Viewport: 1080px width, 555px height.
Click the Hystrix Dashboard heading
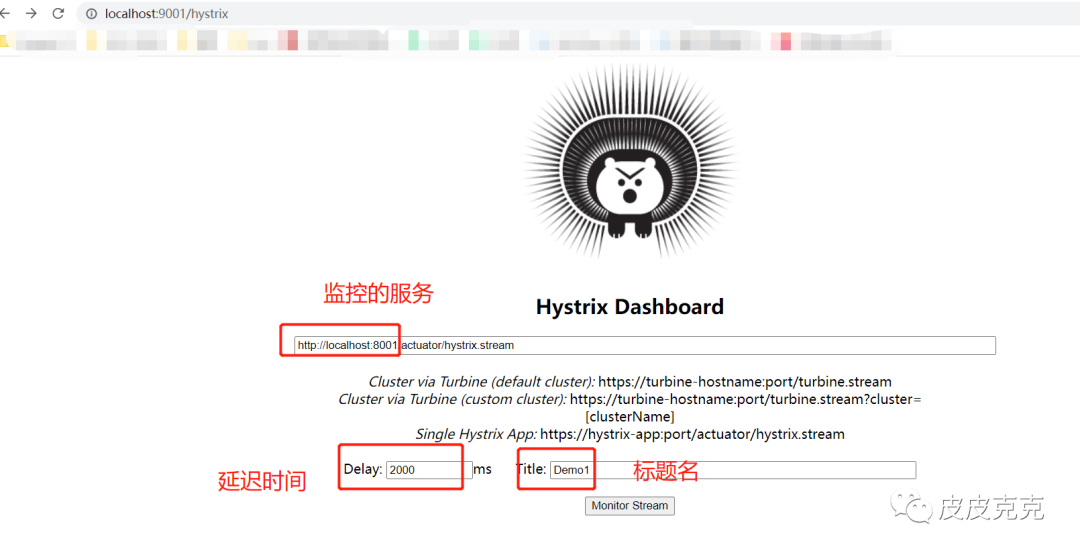pyautogui.click(x=630, y=306)
